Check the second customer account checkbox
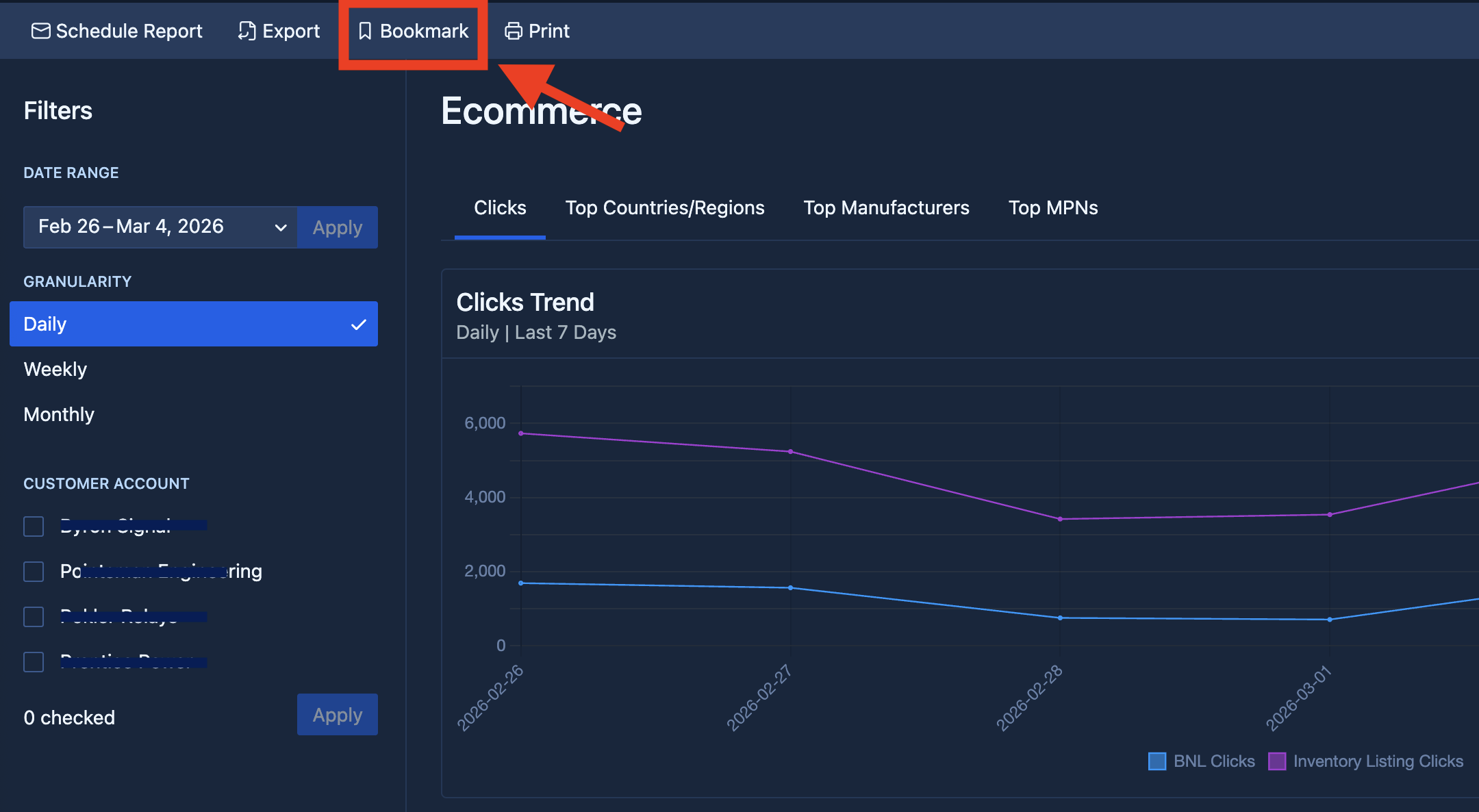The image size is (1479, 812). coord(34,572)
